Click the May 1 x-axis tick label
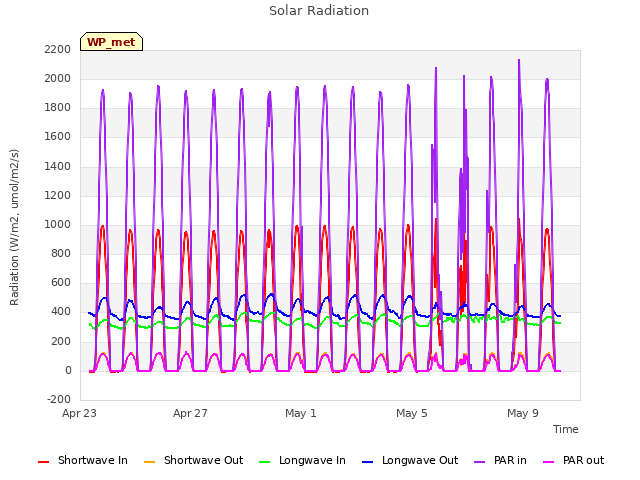640x480 pixels. (x=301, y=413)
